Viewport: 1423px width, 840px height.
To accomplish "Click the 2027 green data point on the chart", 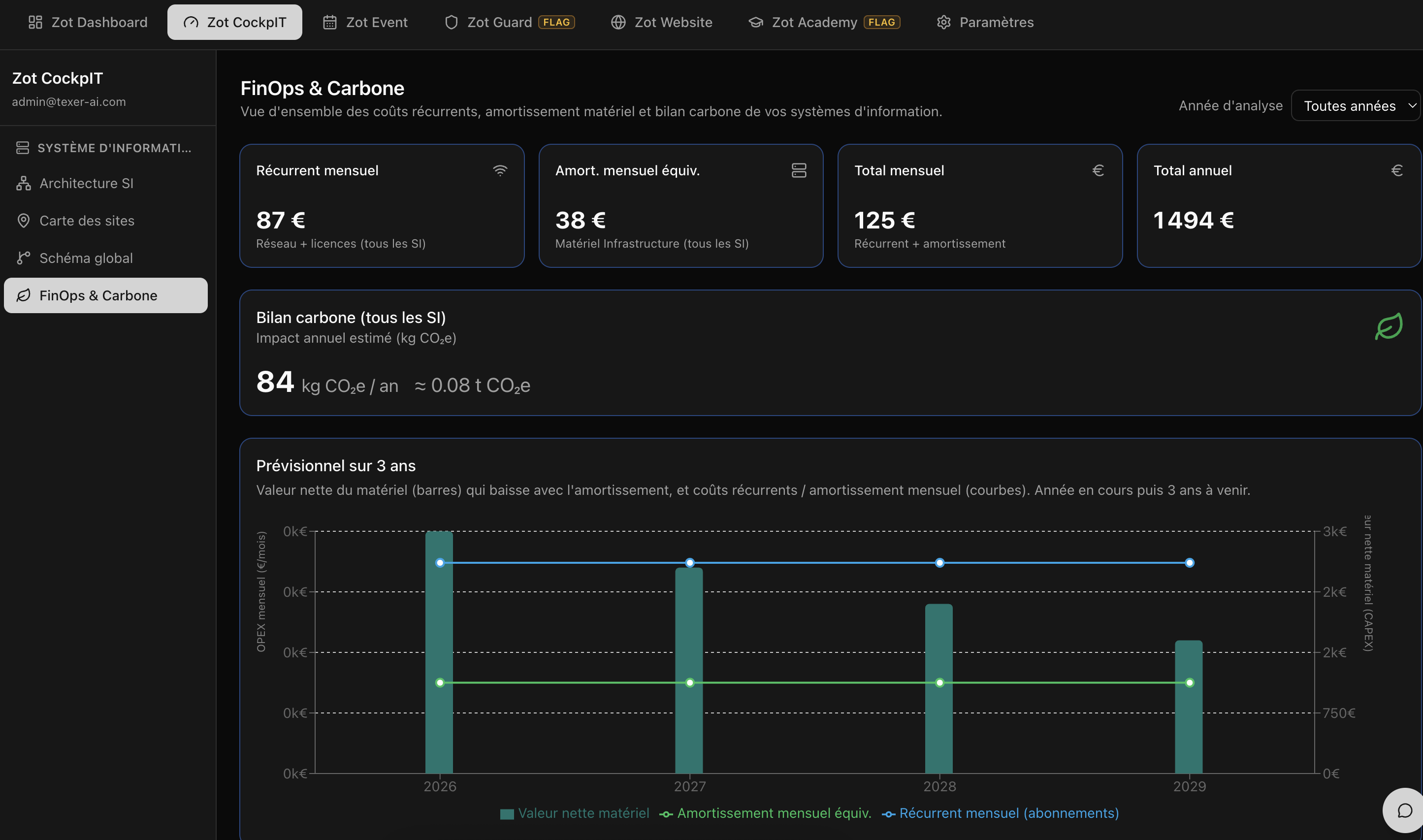I will pyautogui.click(x=690, y=682).
